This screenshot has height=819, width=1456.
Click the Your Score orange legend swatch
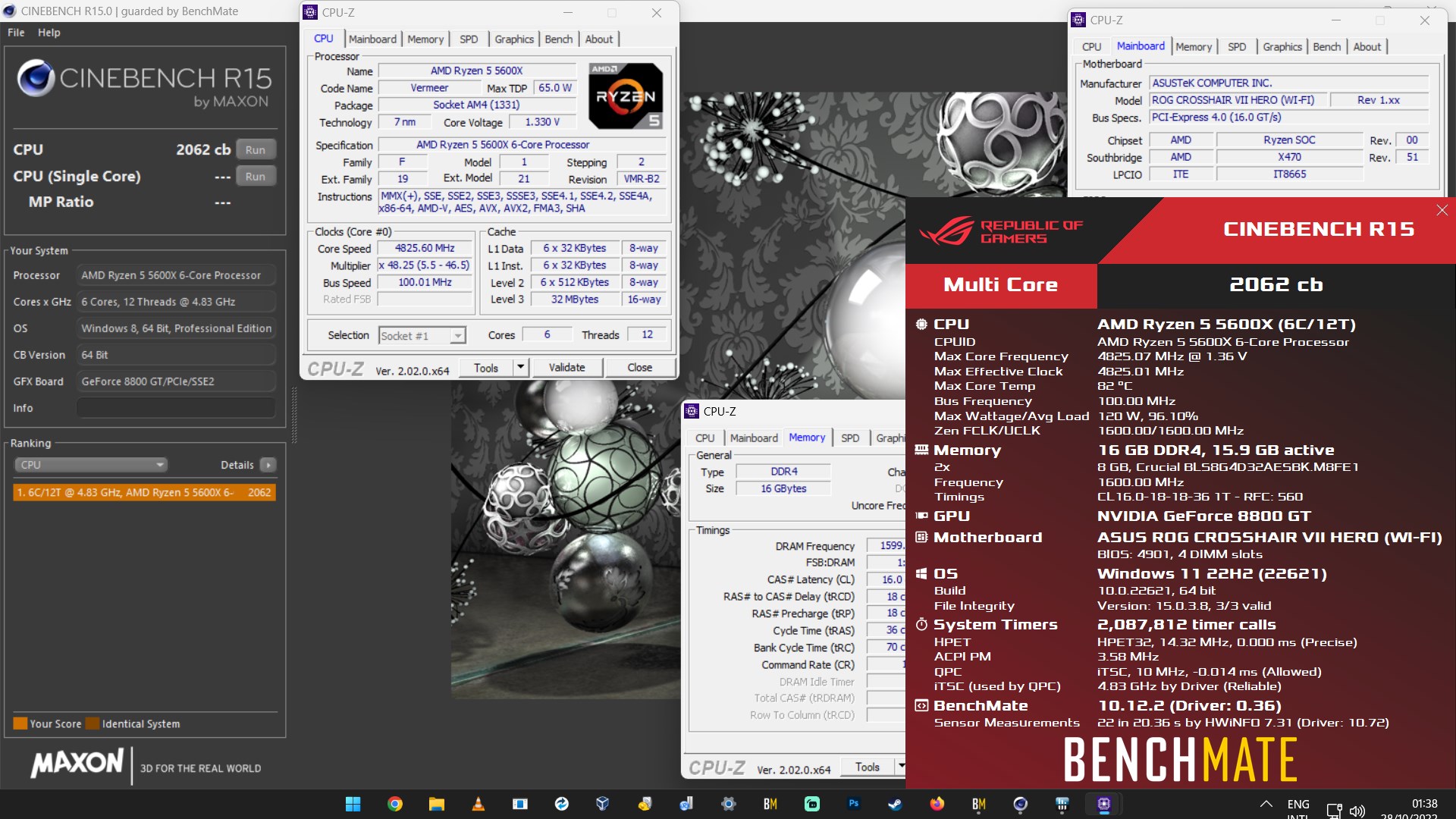tap(20, 723)
